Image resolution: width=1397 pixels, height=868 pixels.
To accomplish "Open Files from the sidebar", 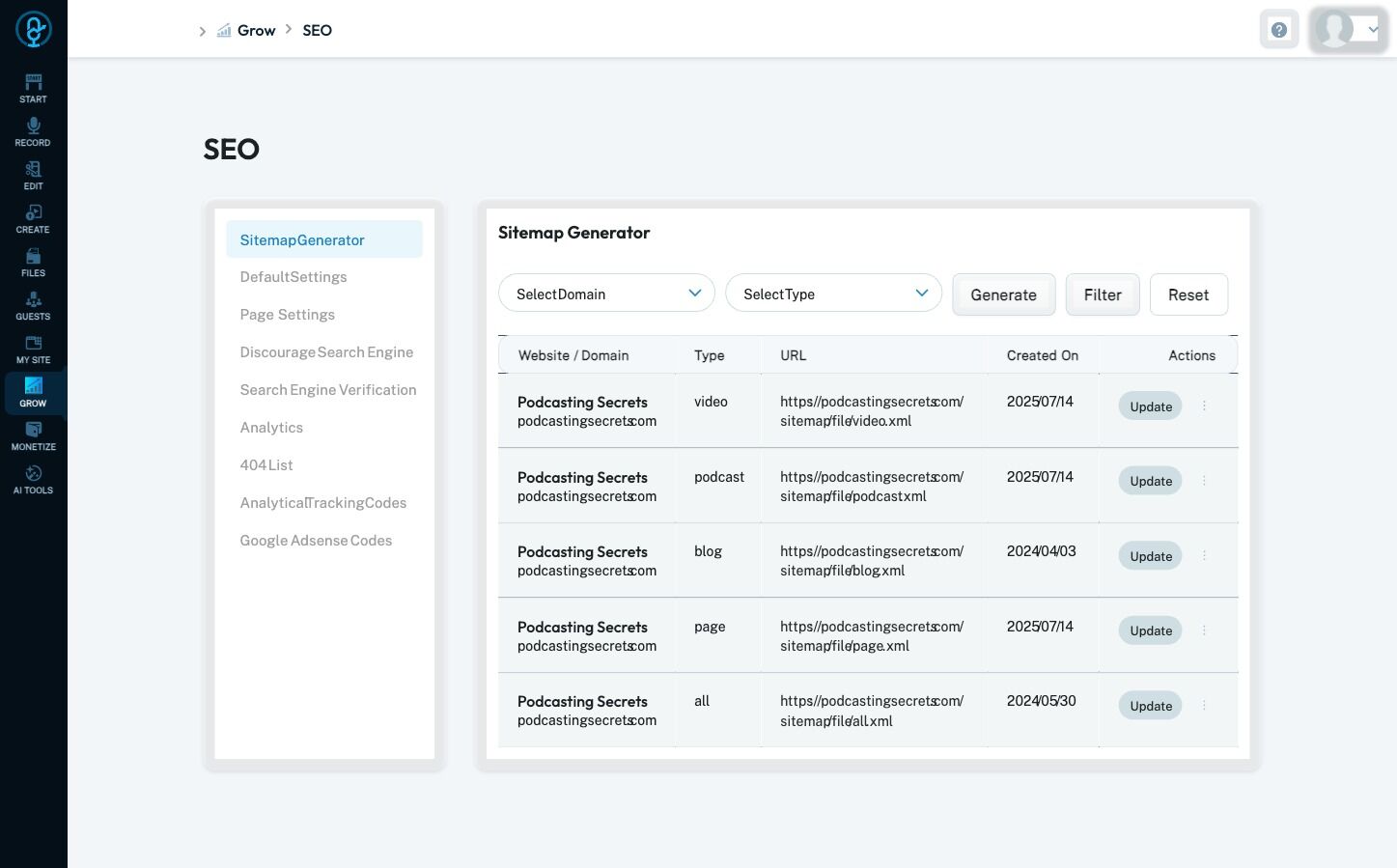I will point(33,263).
